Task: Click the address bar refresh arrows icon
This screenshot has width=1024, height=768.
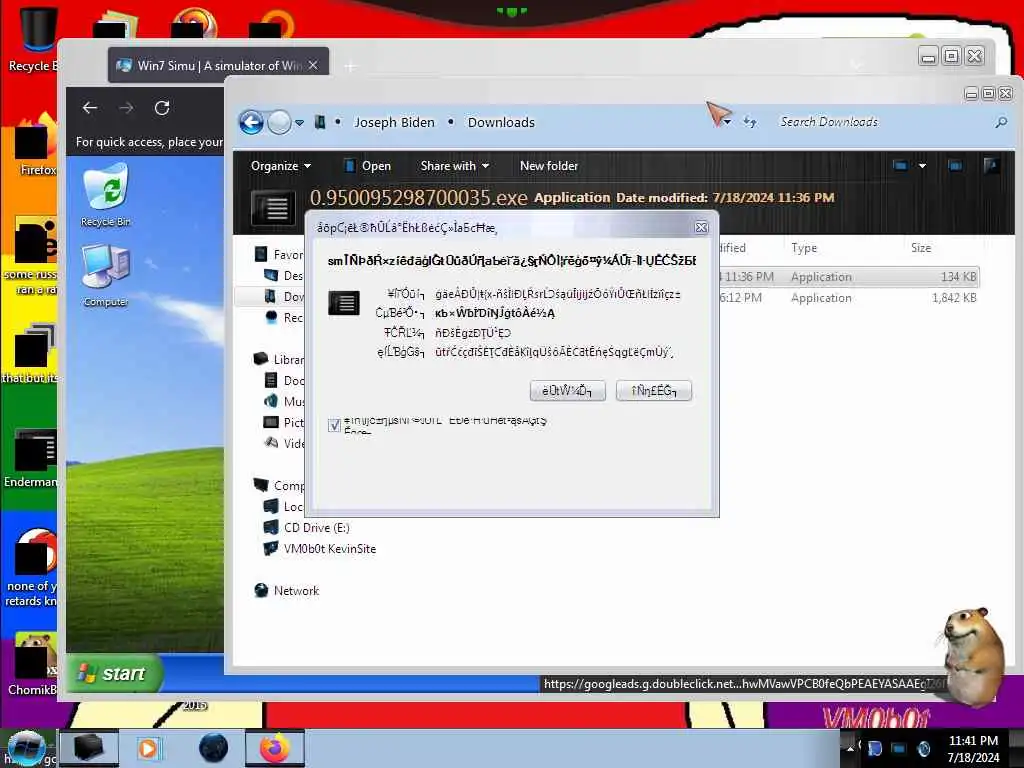Action: coord(750,122)
